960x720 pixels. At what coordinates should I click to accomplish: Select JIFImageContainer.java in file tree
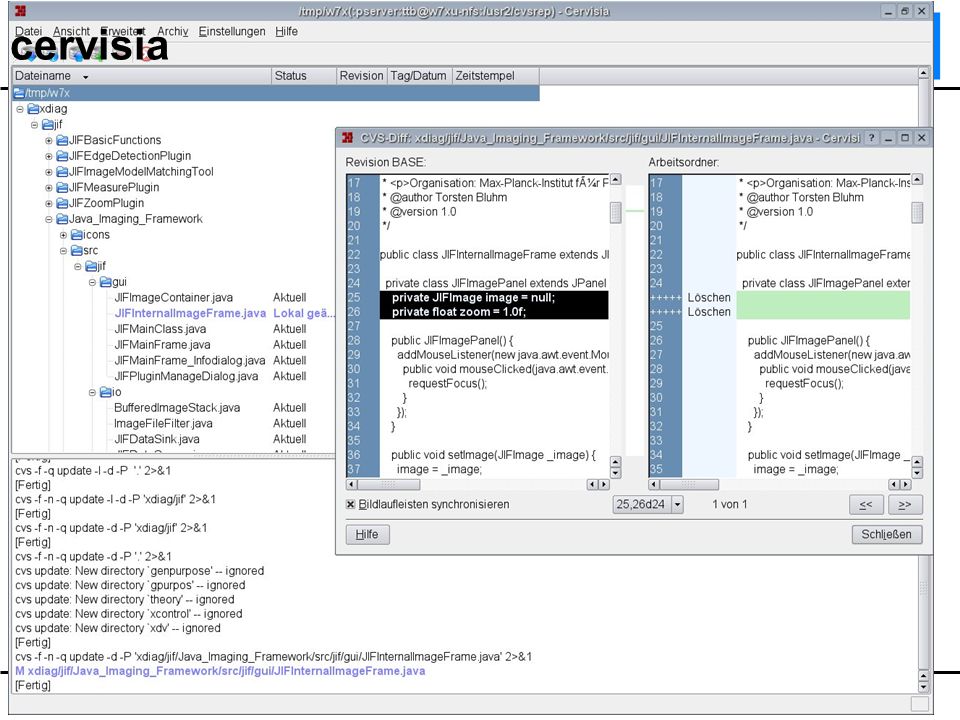174,298
